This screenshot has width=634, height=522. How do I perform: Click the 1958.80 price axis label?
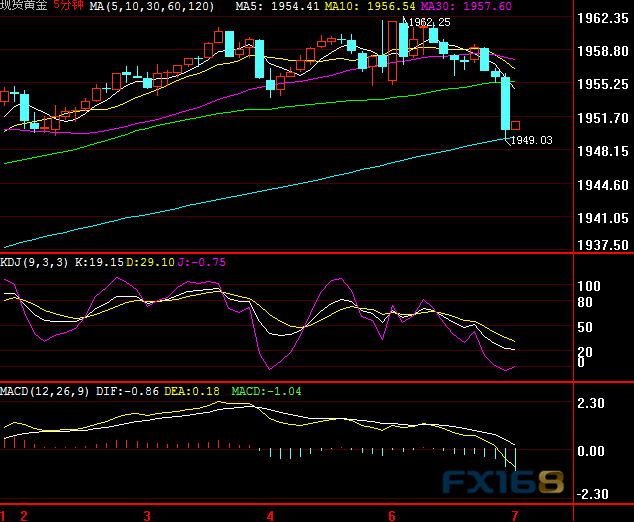pos(603,51)
